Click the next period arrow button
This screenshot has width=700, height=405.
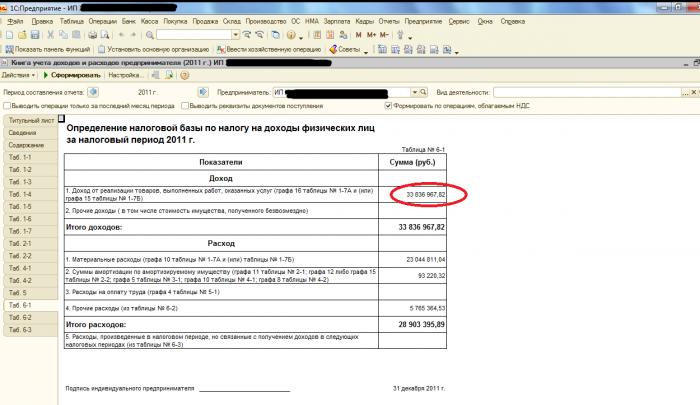[203, 92]
